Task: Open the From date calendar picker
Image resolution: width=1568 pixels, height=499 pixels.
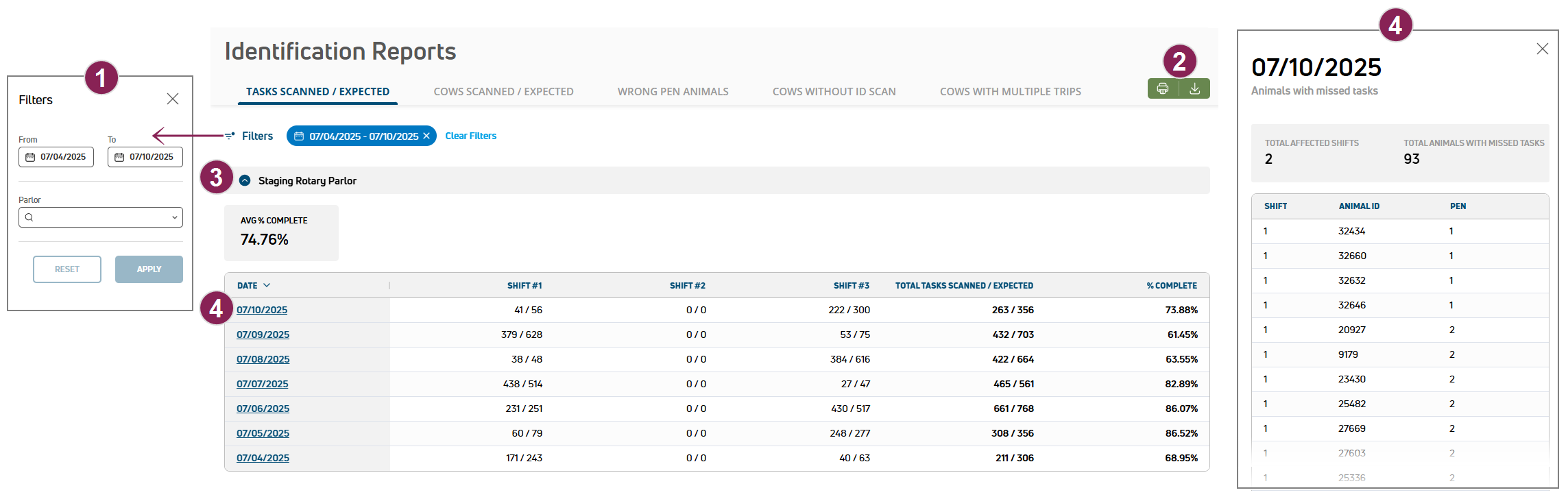Action: pos(30,157)
